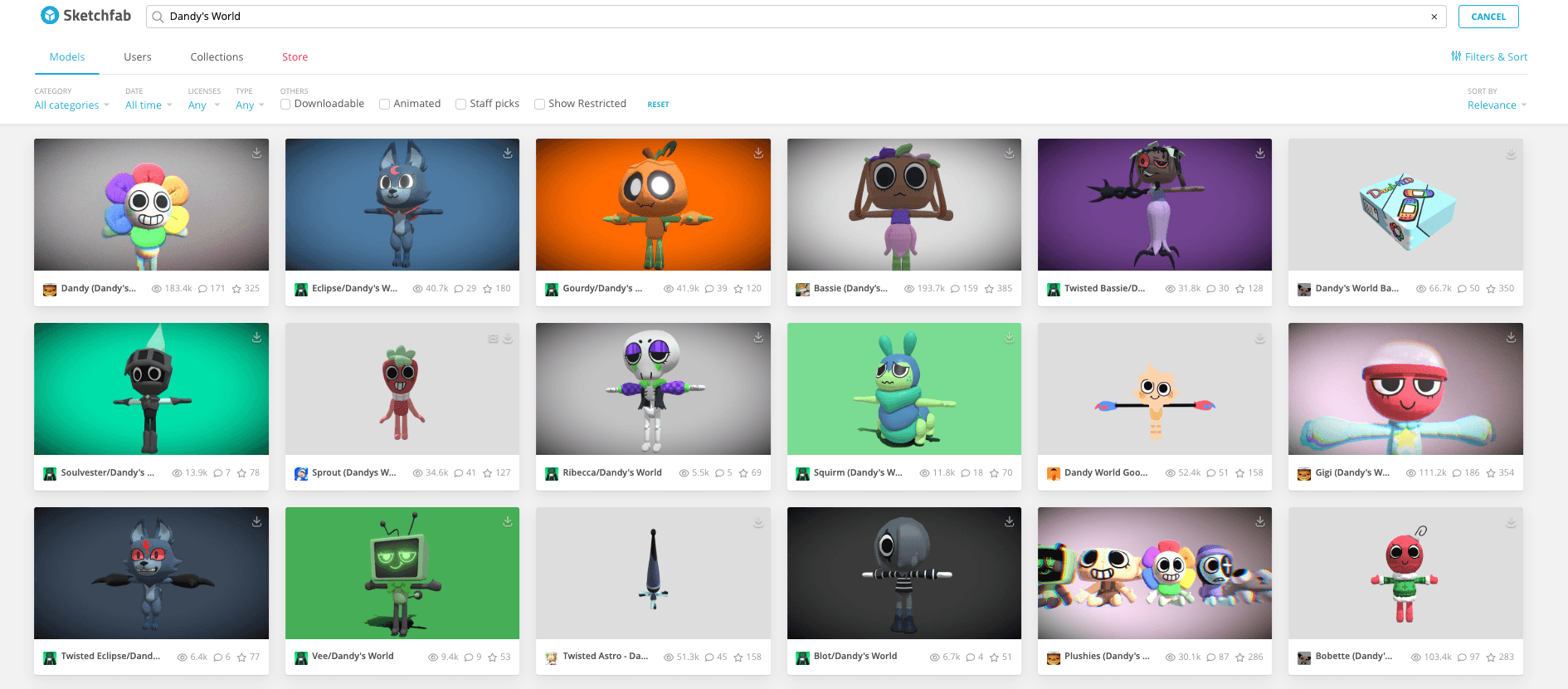Click the author avatar of Sprout model
1568x689 pixels.
pyautogui.click(x=301, y=474)
